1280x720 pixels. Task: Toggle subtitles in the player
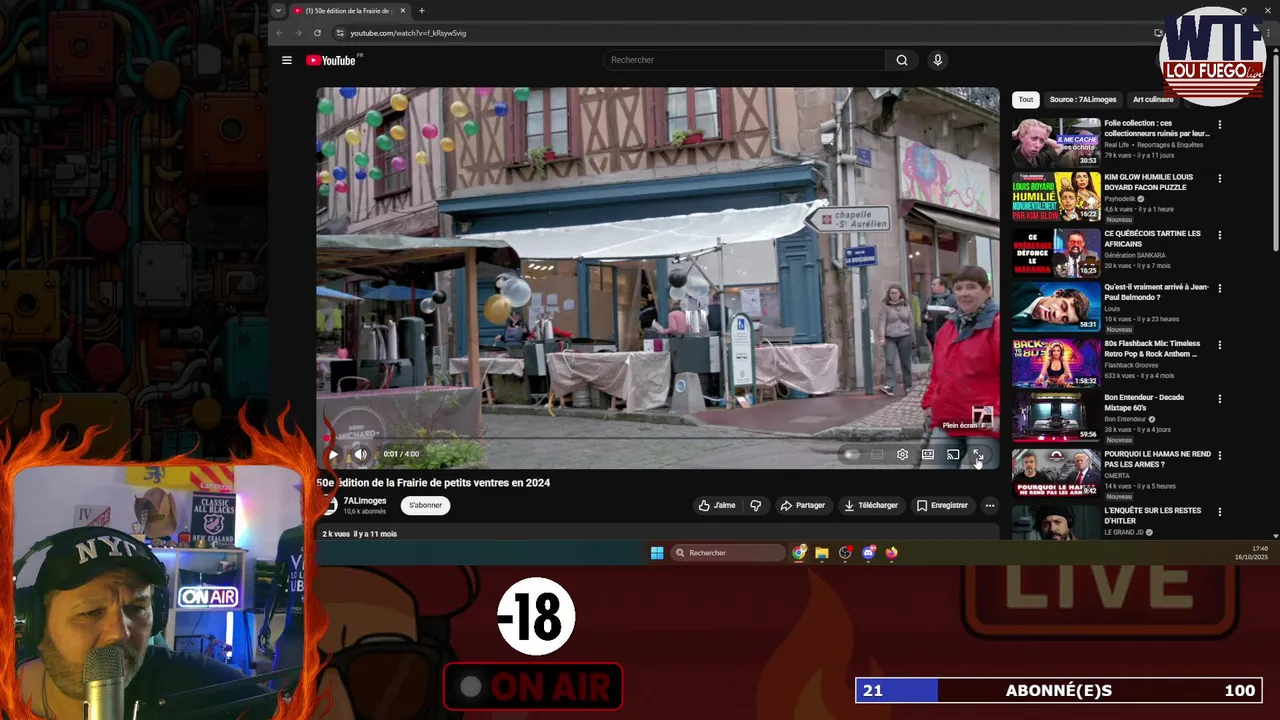(x=877, y=454)
